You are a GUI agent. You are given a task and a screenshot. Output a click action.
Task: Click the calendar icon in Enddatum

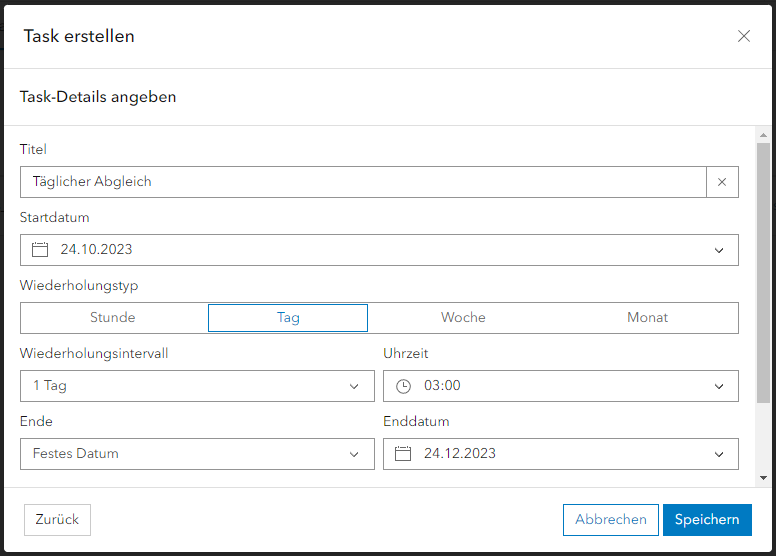403,454
